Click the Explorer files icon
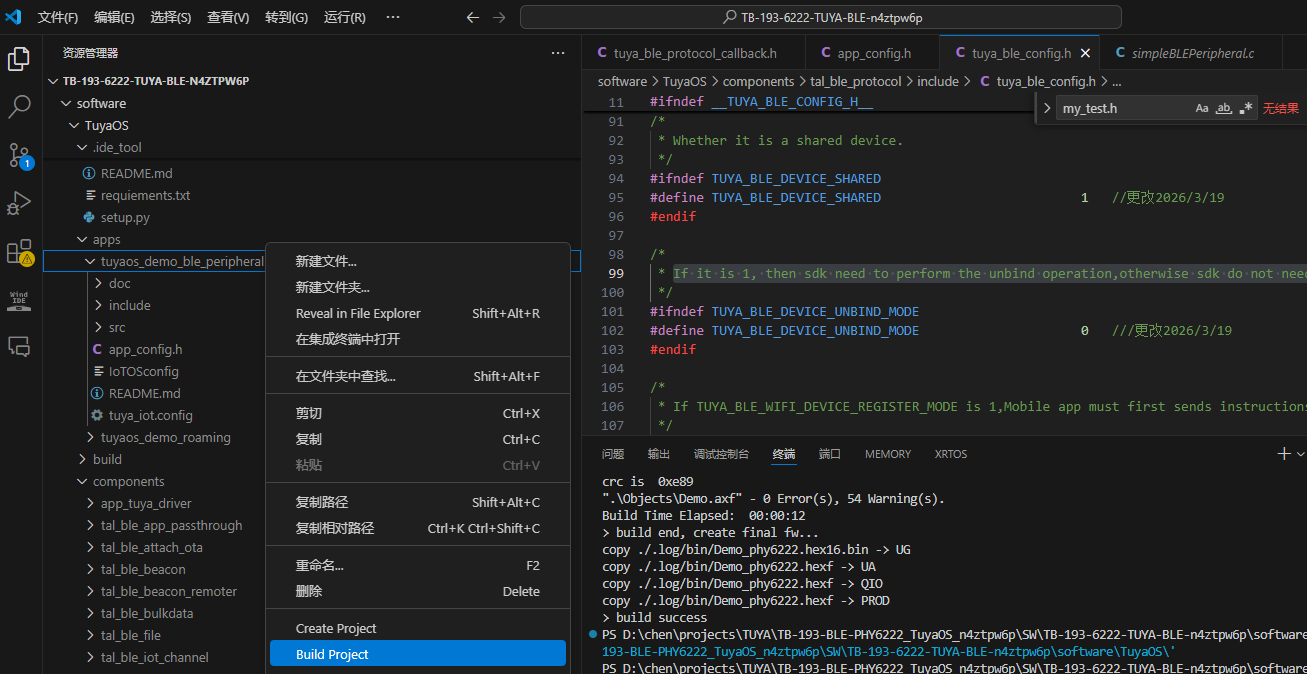 click(x=19, y=59)
